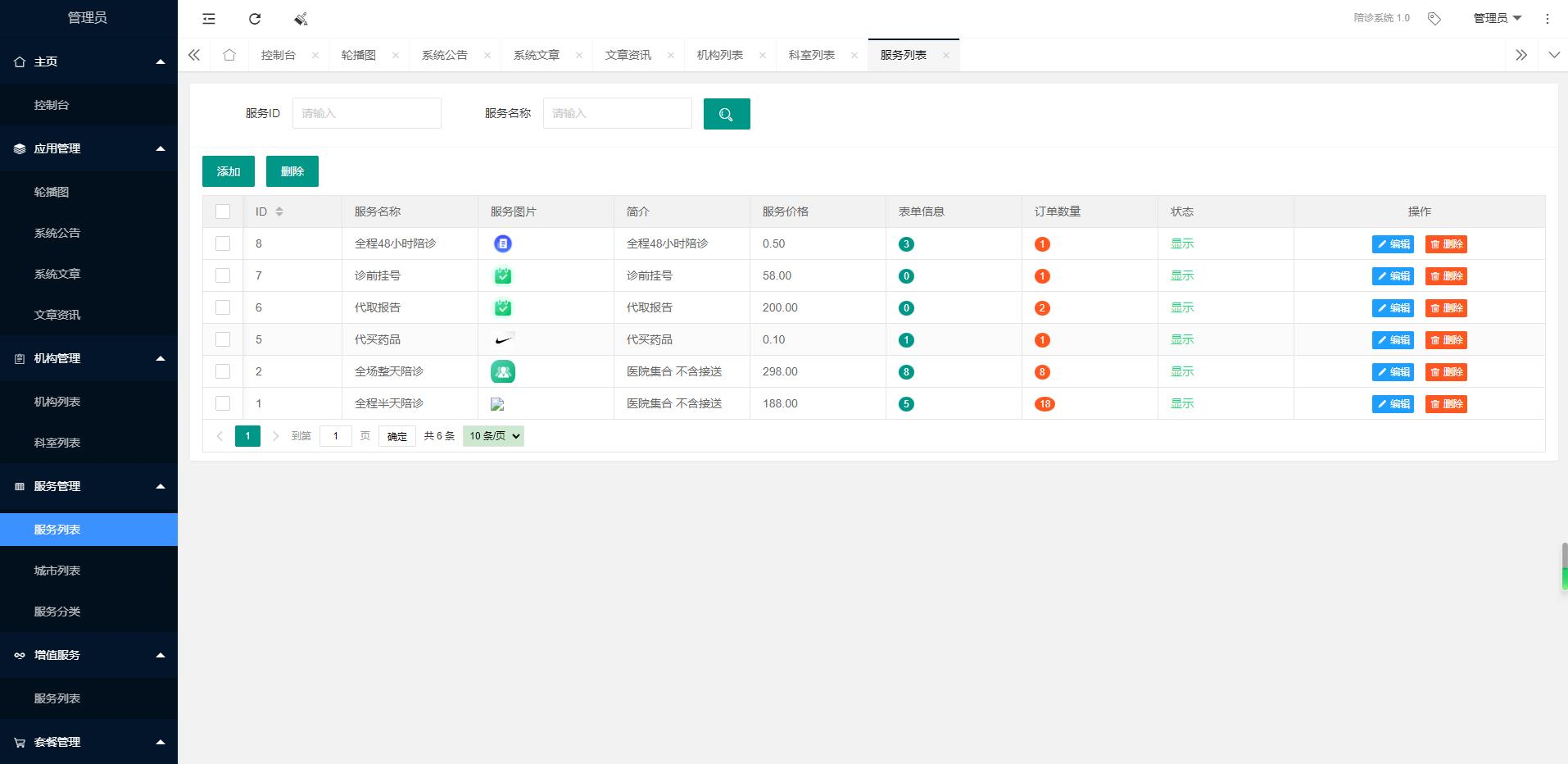Open the tab options down-chevron menu
1568x764 pixels.
point(1554,55)
